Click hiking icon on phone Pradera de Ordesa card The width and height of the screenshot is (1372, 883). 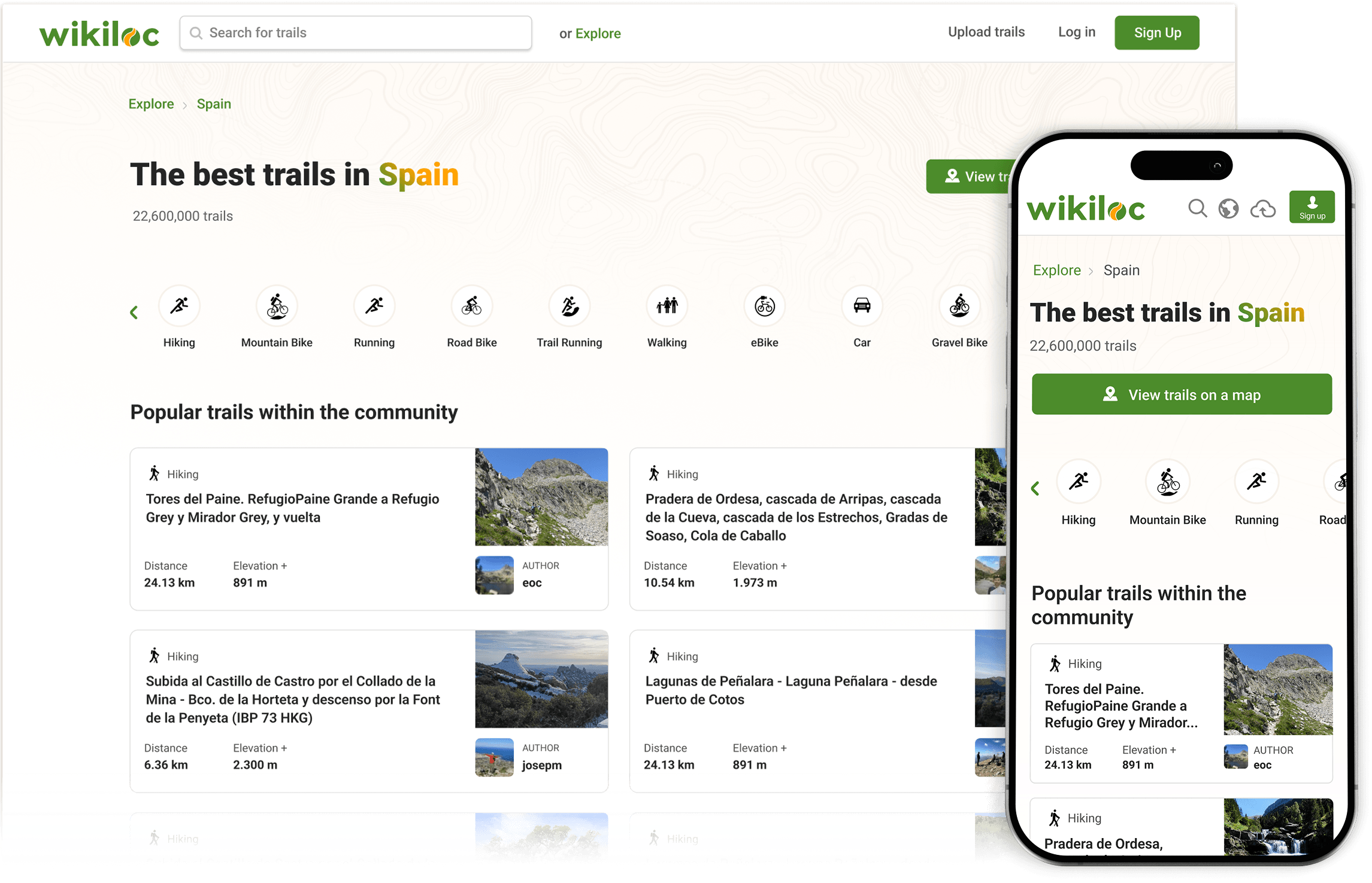1055,818
